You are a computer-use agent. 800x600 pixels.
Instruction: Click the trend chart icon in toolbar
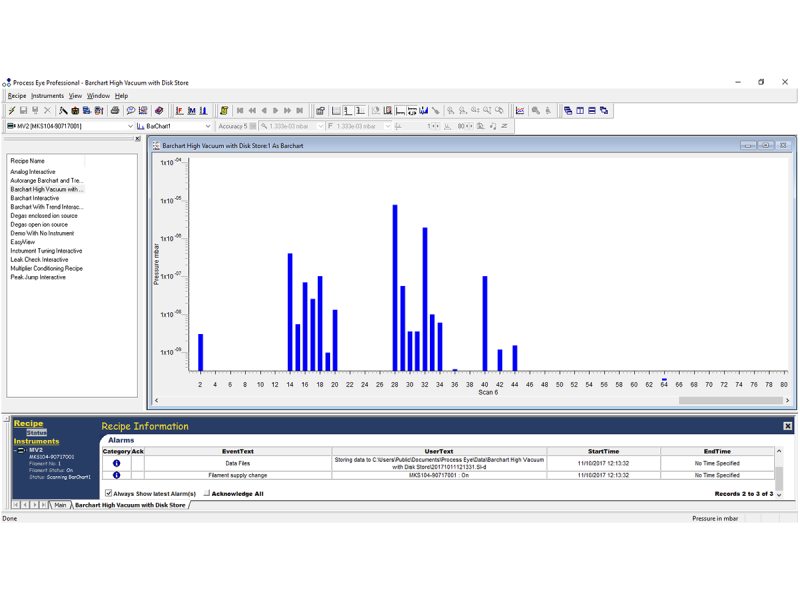520,110
